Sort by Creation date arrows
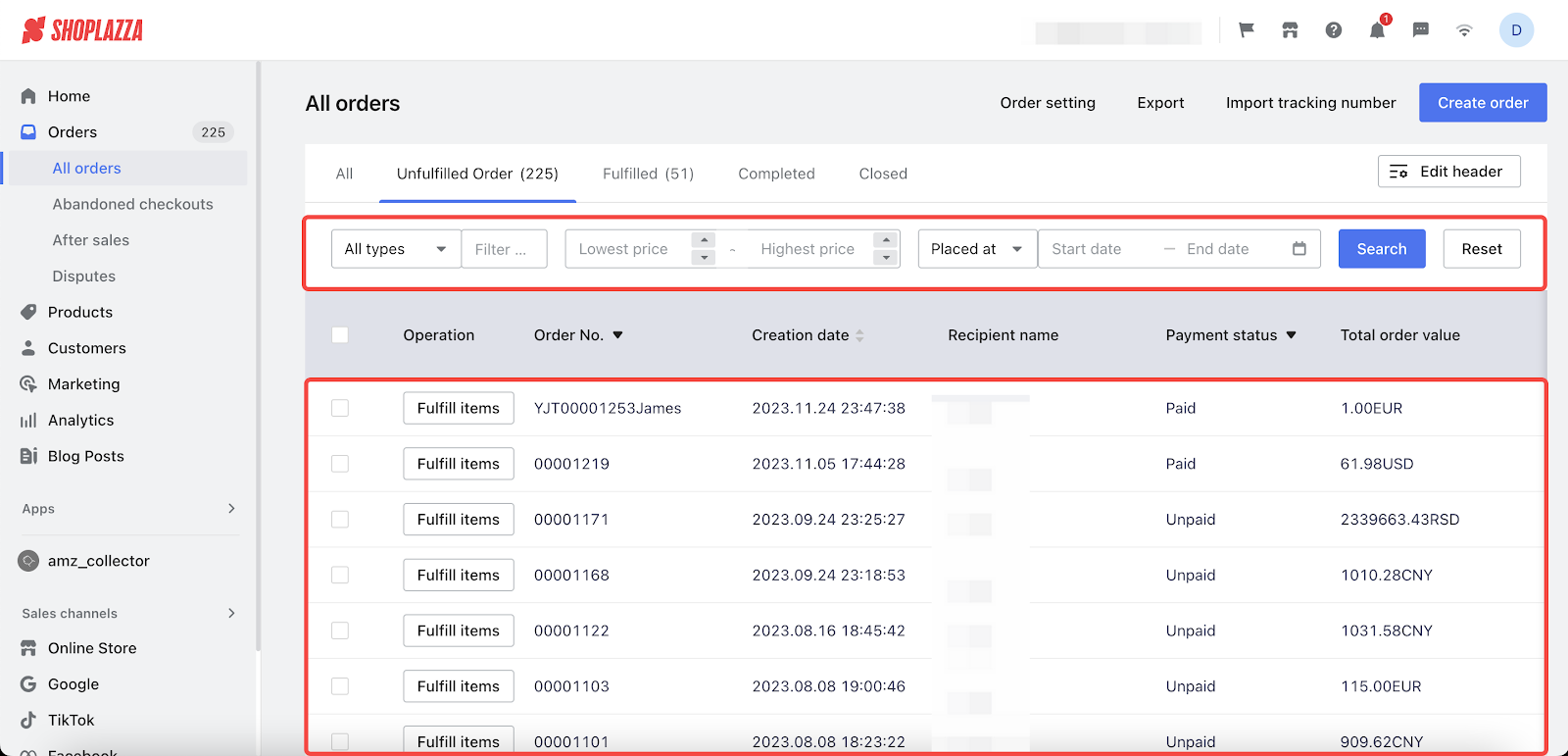The image size is (1568, 756). 859,335
